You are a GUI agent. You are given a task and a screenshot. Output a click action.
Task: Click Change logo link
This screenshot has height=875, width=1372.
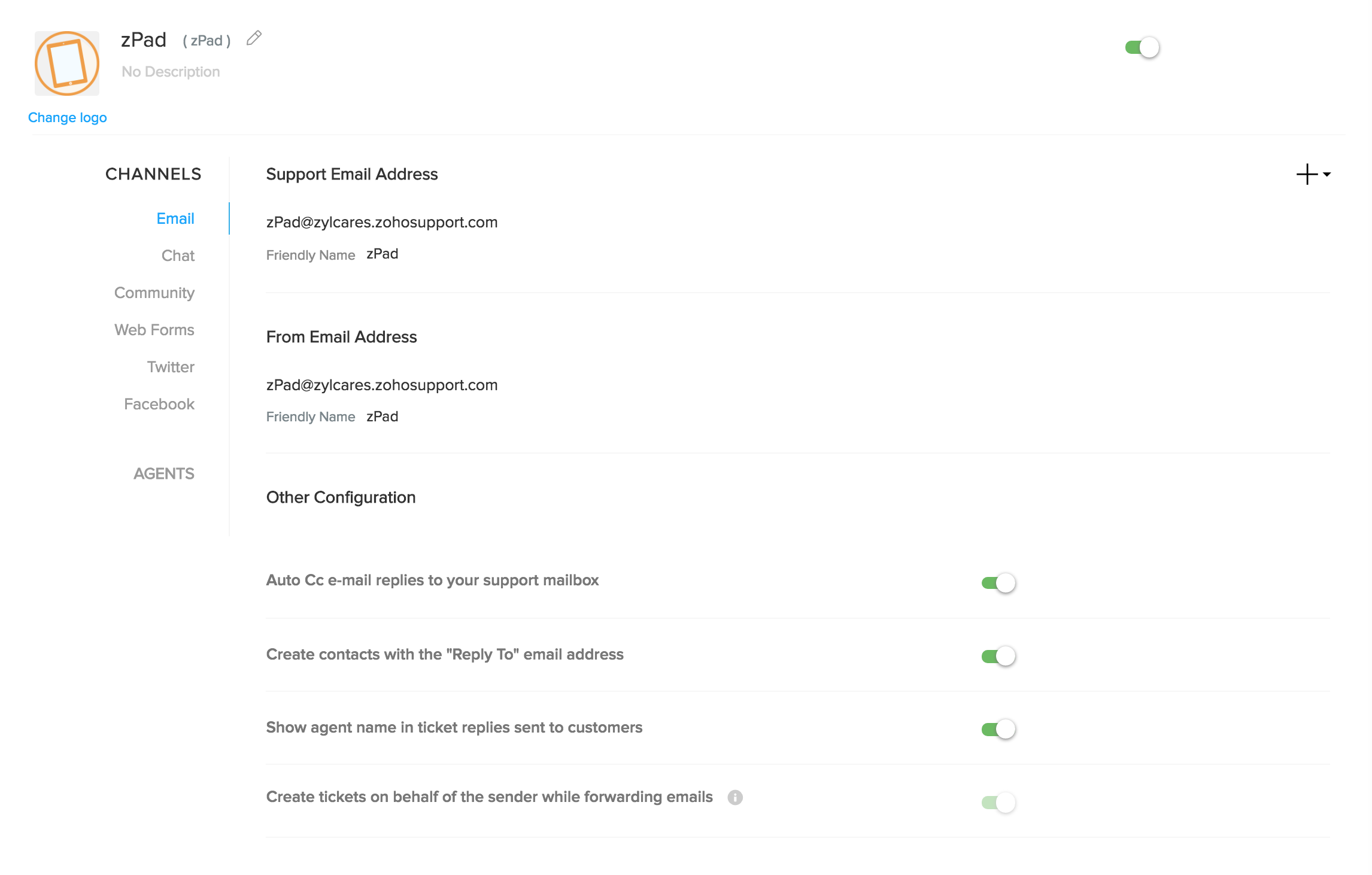pyautogui.click(x=67, y=117)
